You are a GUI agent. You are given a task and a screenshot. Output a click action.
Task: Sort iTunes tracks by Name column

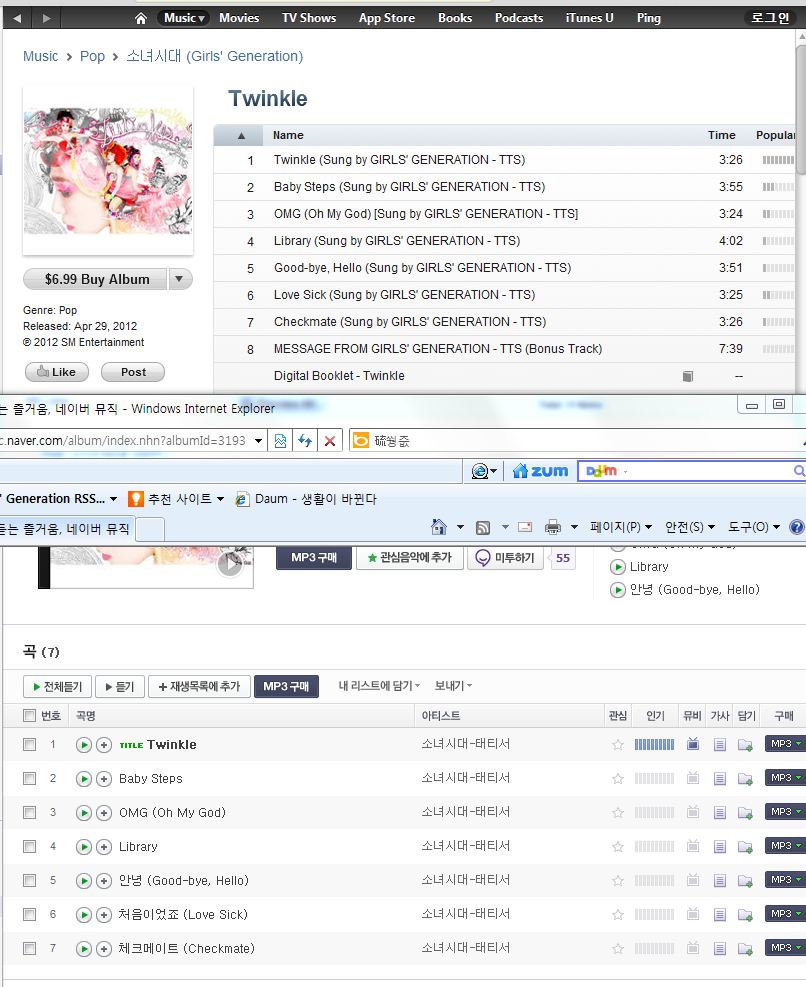coord(288,135)
